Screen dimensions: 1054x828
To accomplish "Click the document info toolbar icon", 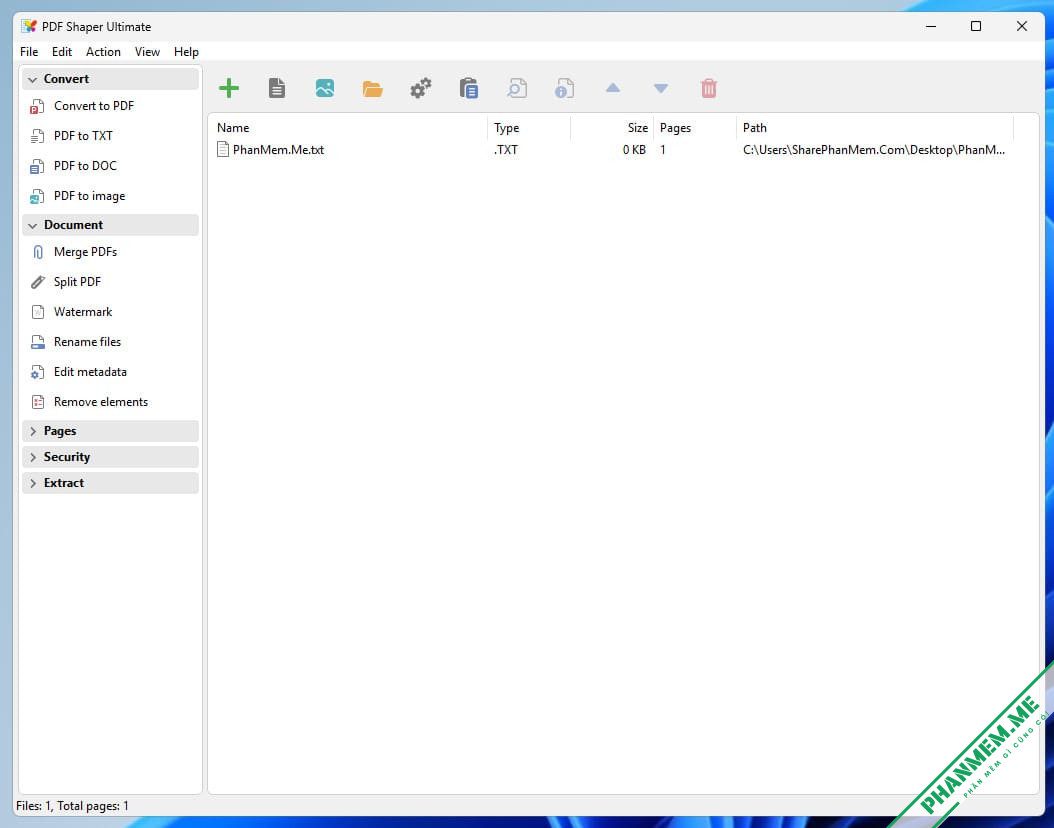I will coord(565,88).
